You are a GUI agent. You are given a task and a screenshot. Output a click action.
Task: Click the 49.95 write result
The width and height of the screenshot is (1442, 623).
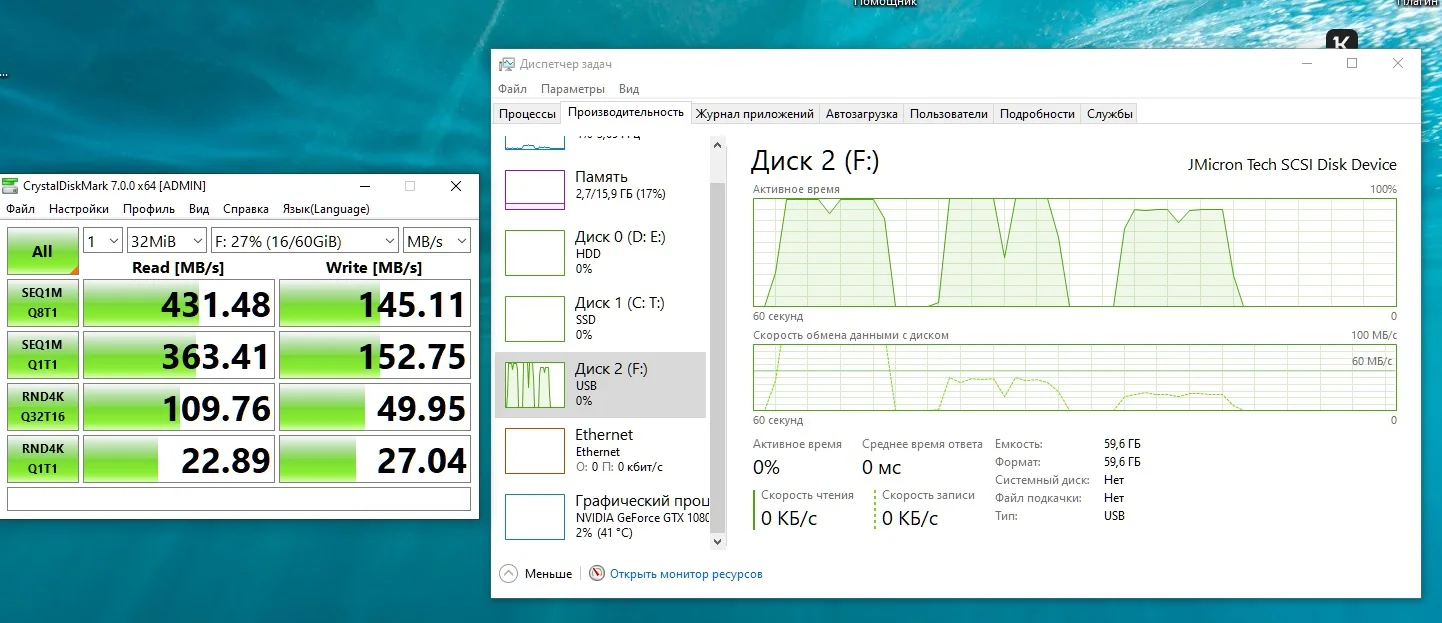[x=374, y=408]
